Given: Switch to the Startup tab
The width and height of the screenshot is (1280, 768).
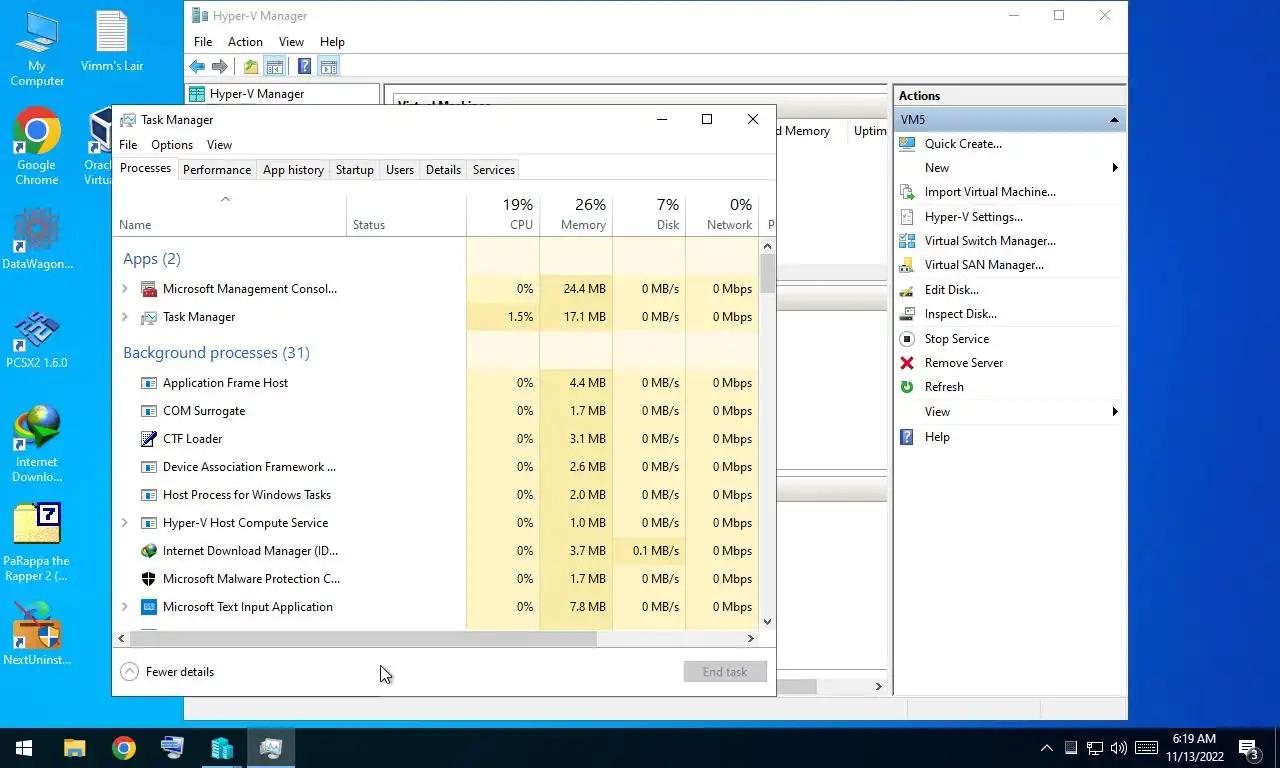Looking at the screenshot, I should (354, 170).
